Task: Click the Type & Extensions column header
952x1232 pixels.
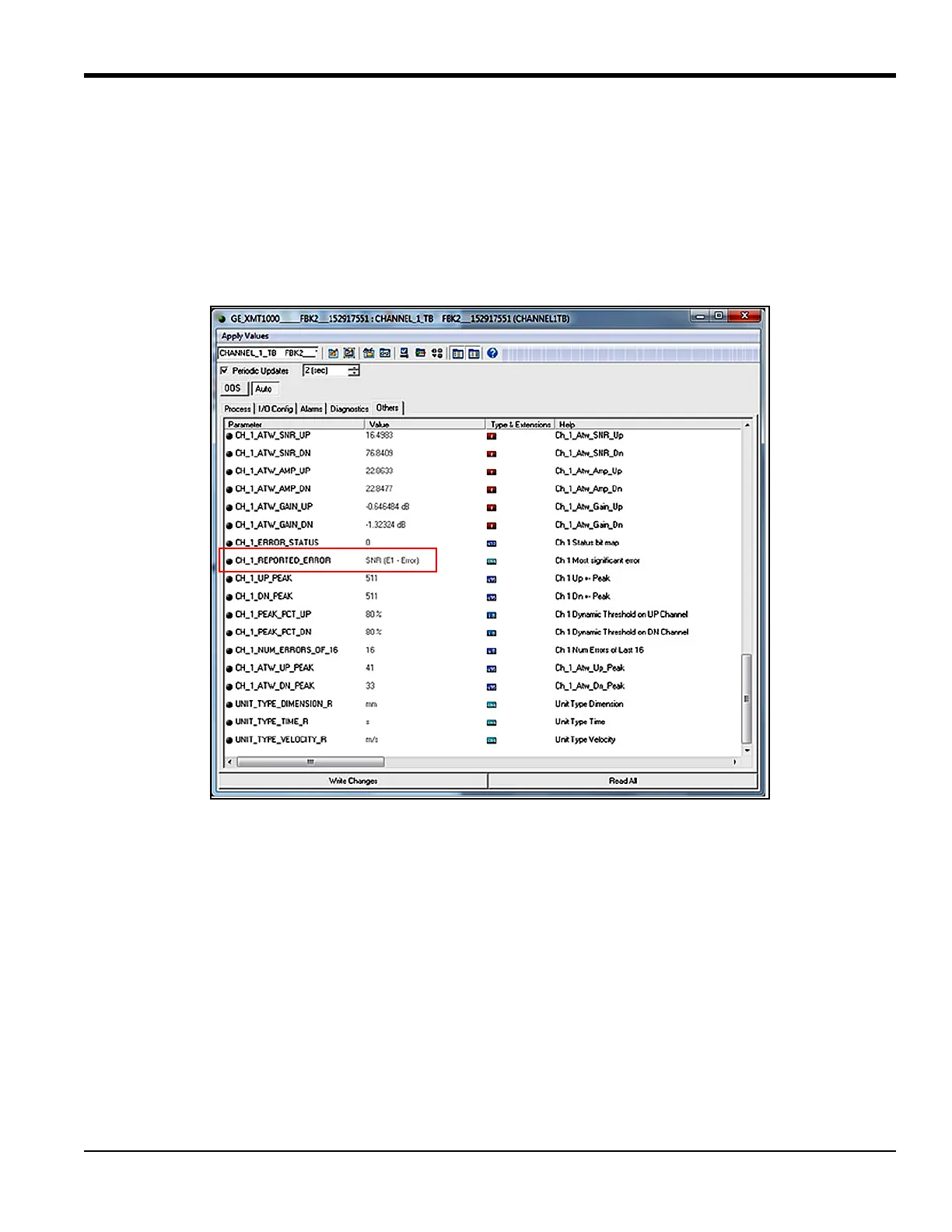Action: pyautogui.click(x=520, y=425)
